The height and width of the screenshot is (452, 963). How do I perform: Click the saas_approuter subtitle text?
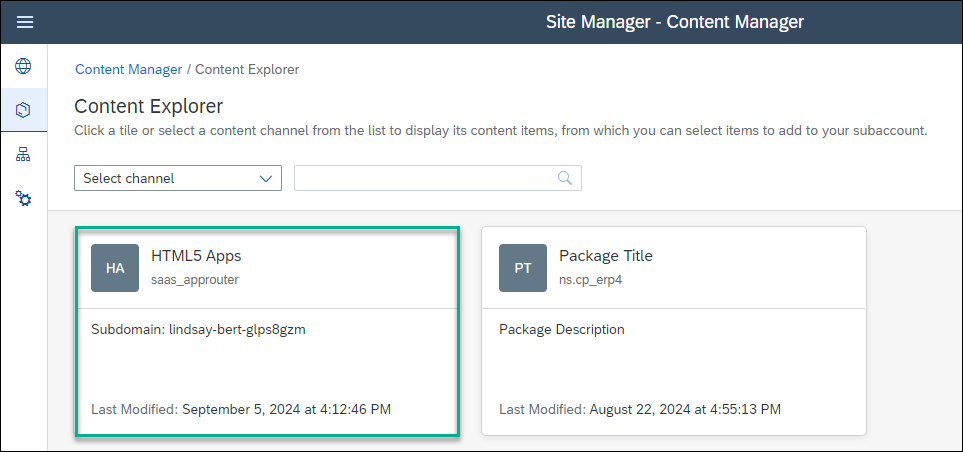[195, 279]
